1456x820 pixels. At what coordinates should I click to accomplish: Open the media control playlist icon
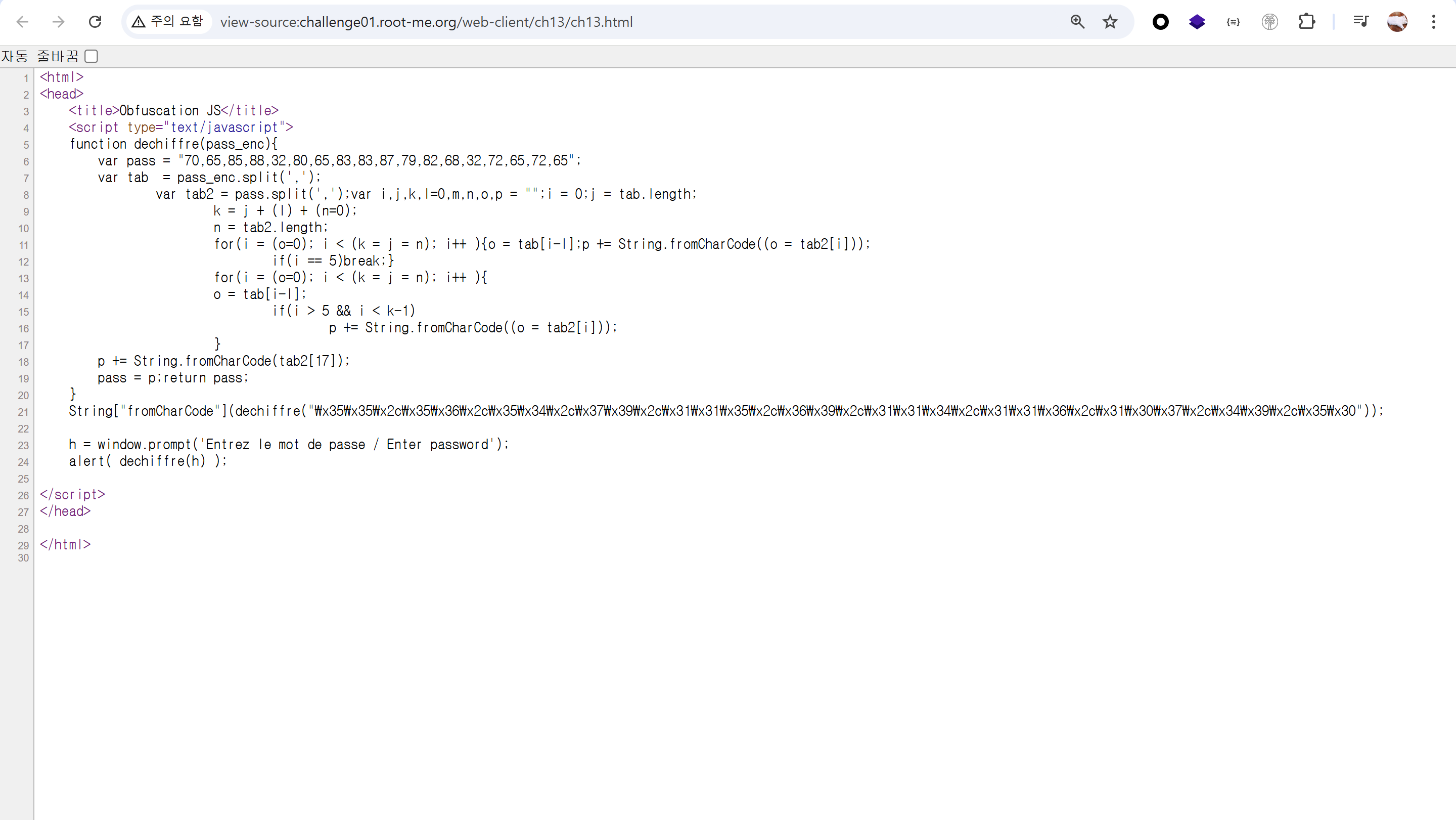pos(1360,22)
